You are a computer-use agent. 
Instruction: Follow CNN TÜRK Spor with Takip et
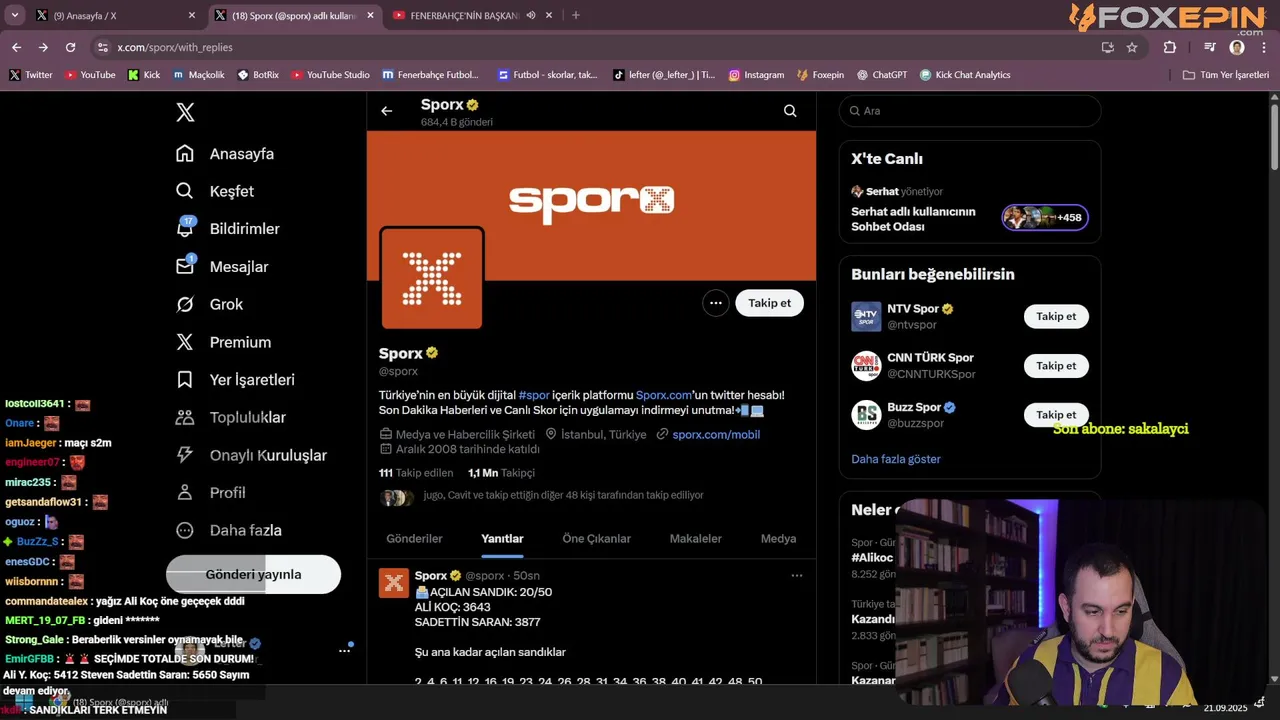(1056, 365)
